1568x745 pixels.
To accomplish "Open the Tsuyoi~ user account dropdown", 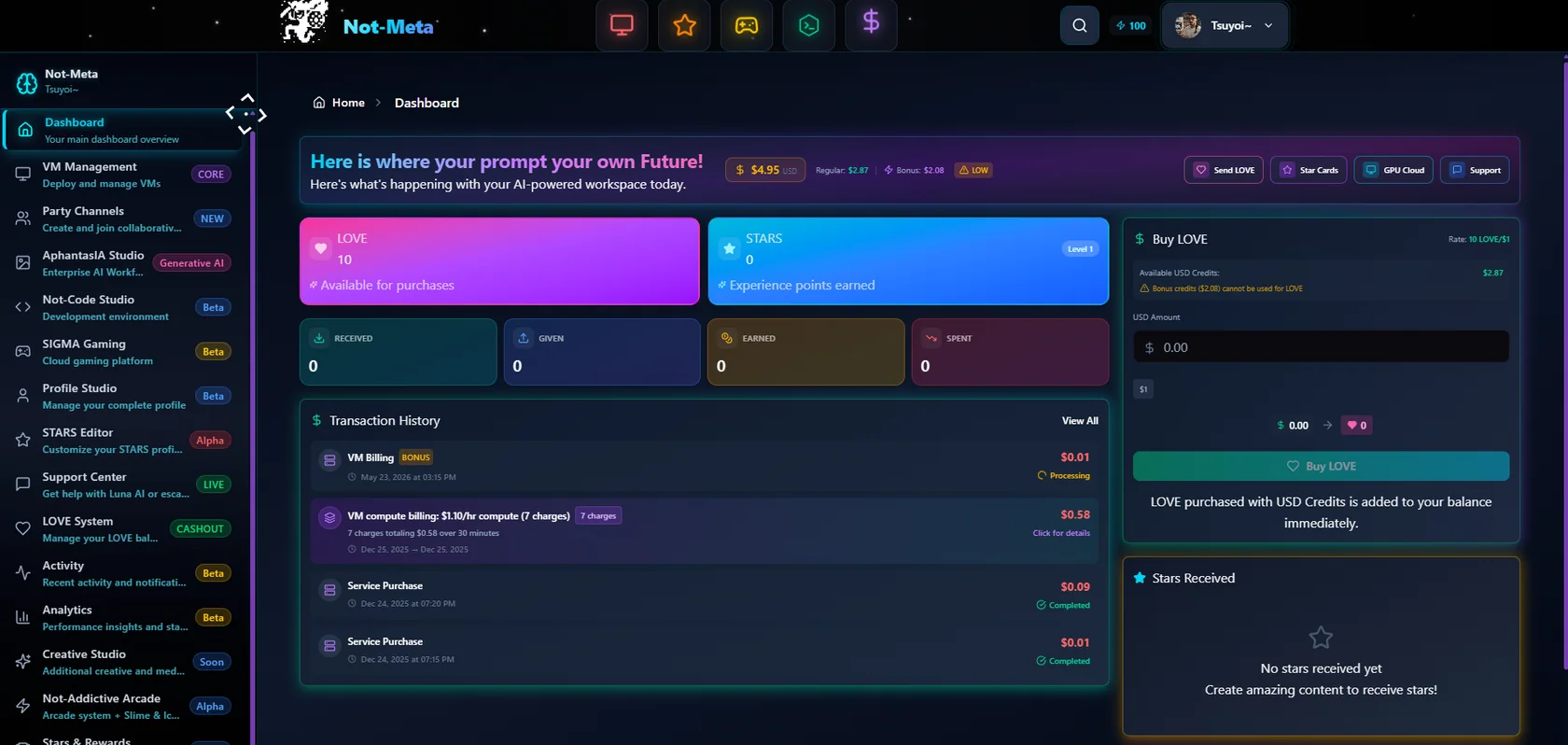I will 1225,25.
